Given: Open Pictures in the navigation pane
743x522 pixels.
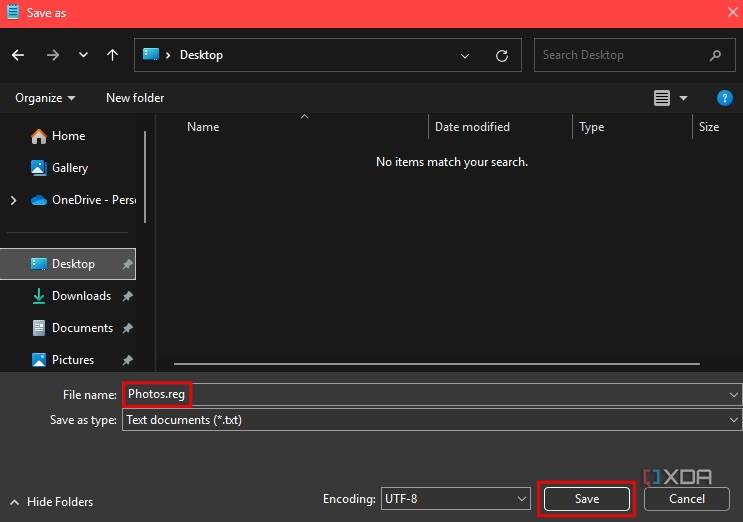Looking at the screenshot, I should (x=72, y=360).
